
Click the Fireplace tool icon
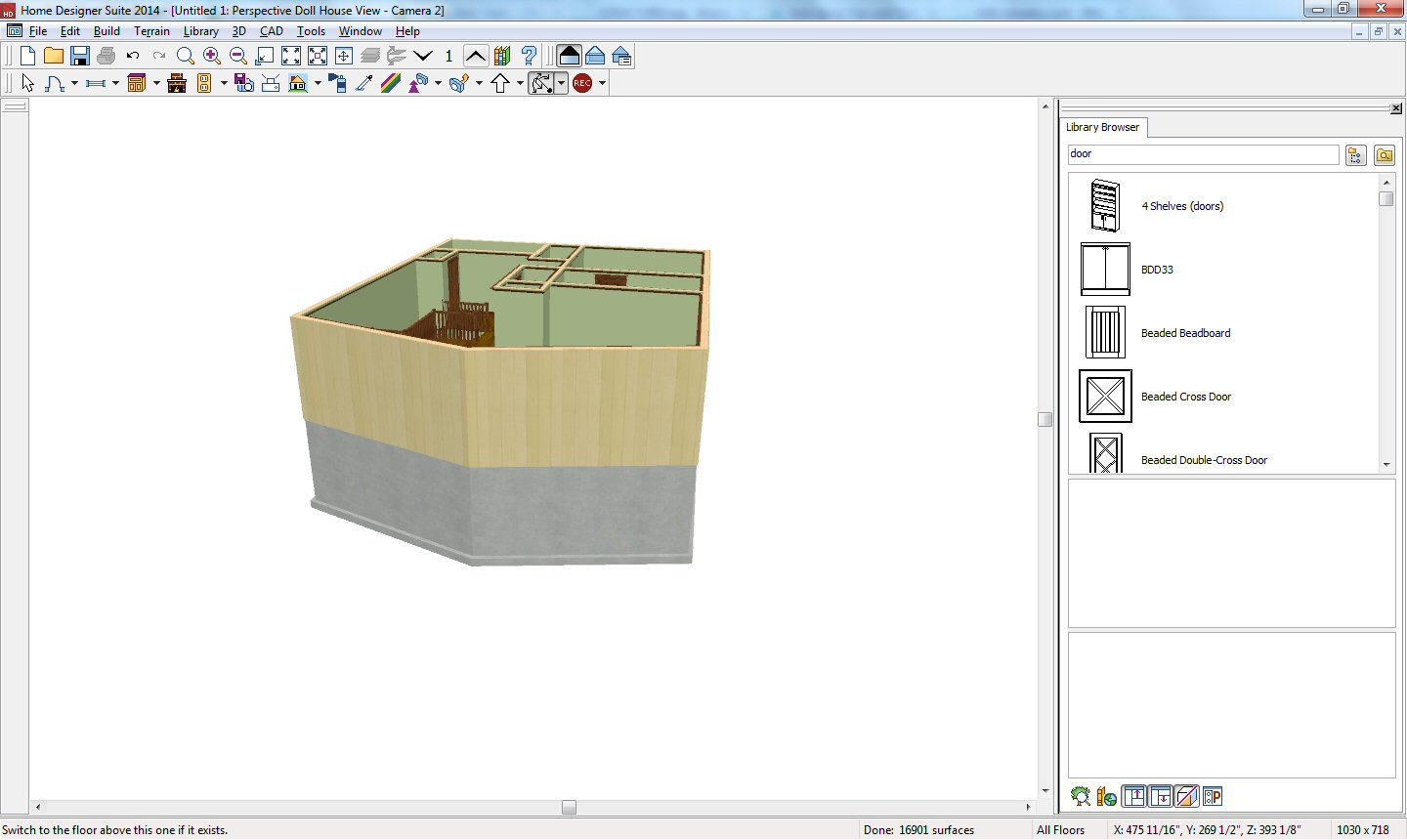(x=177, y=84)
